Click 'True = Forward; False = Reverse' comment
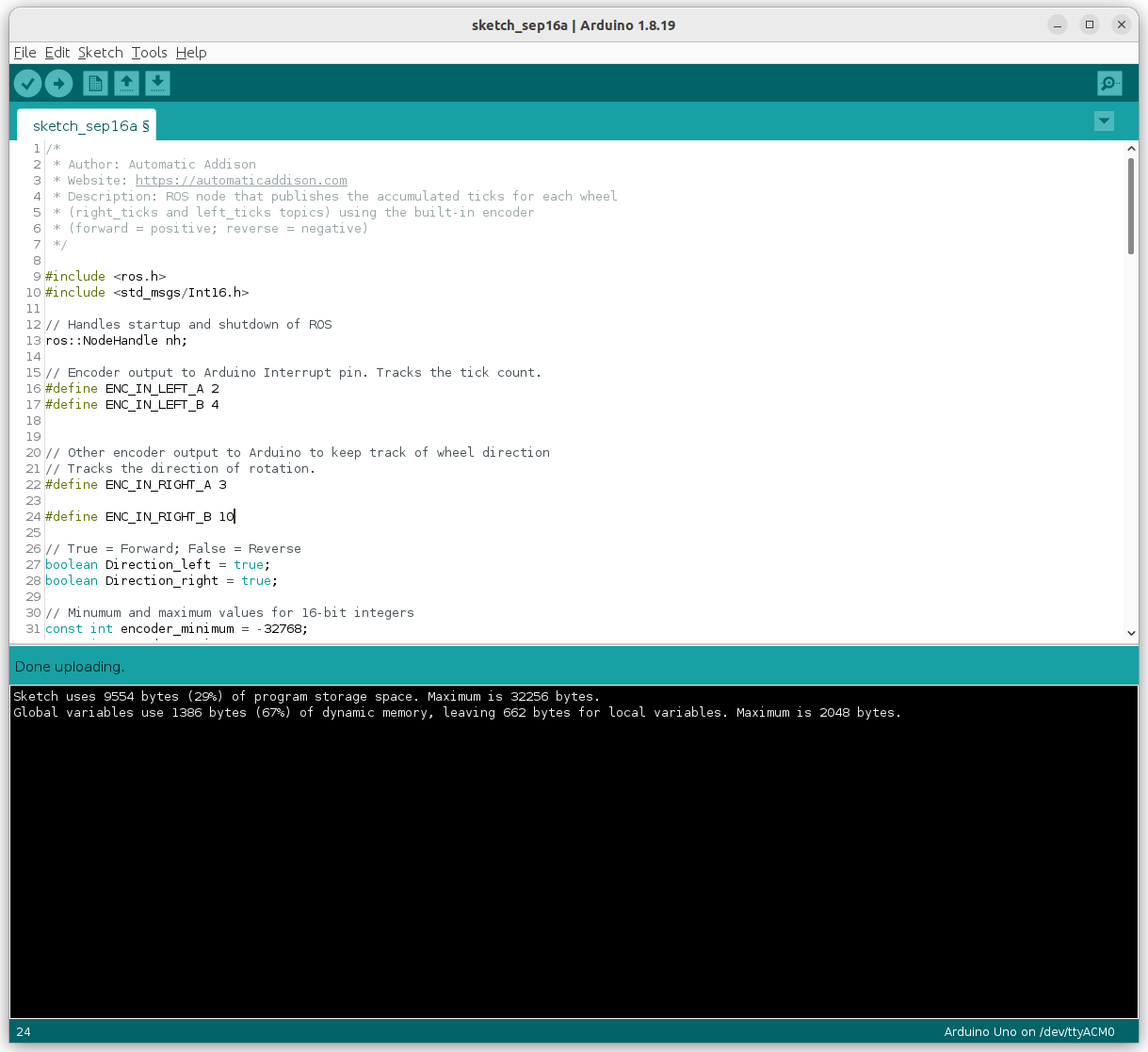The width and height of the screenshot is (1148, 1052). click(173, 549)
